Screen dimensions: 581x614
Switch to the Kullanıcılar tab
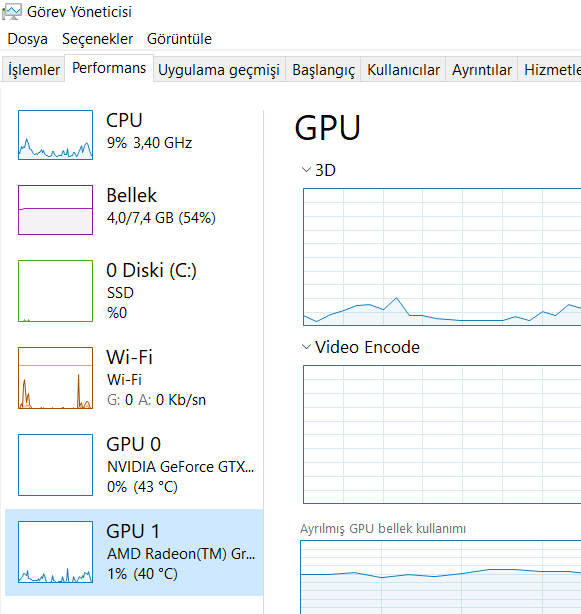(403, 70)
